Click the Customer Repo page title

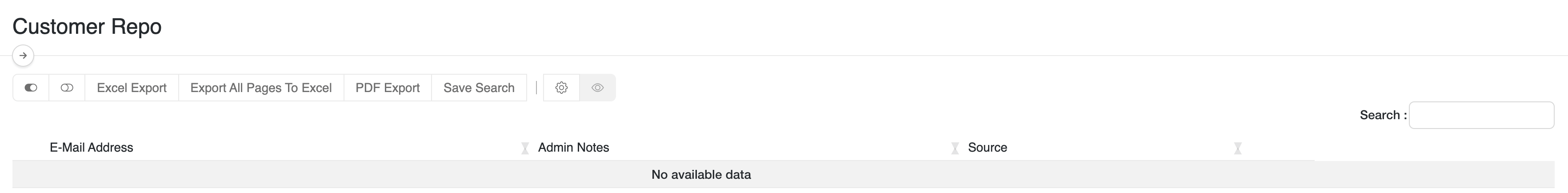pos(87,26)
